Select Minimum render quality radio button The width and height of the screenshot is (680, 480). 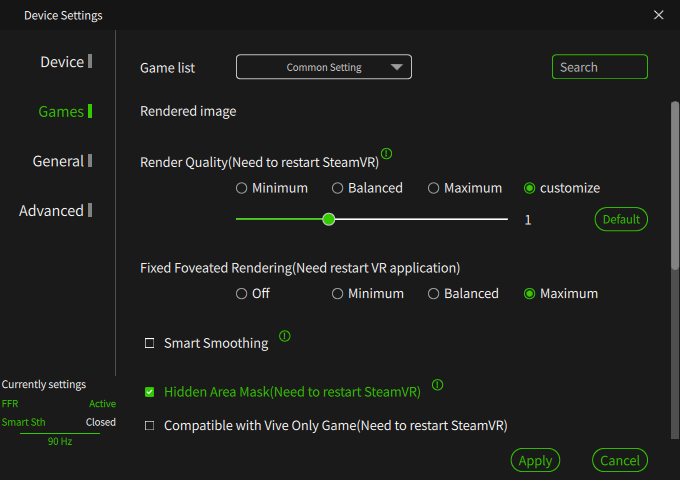(x=241, y=188)
